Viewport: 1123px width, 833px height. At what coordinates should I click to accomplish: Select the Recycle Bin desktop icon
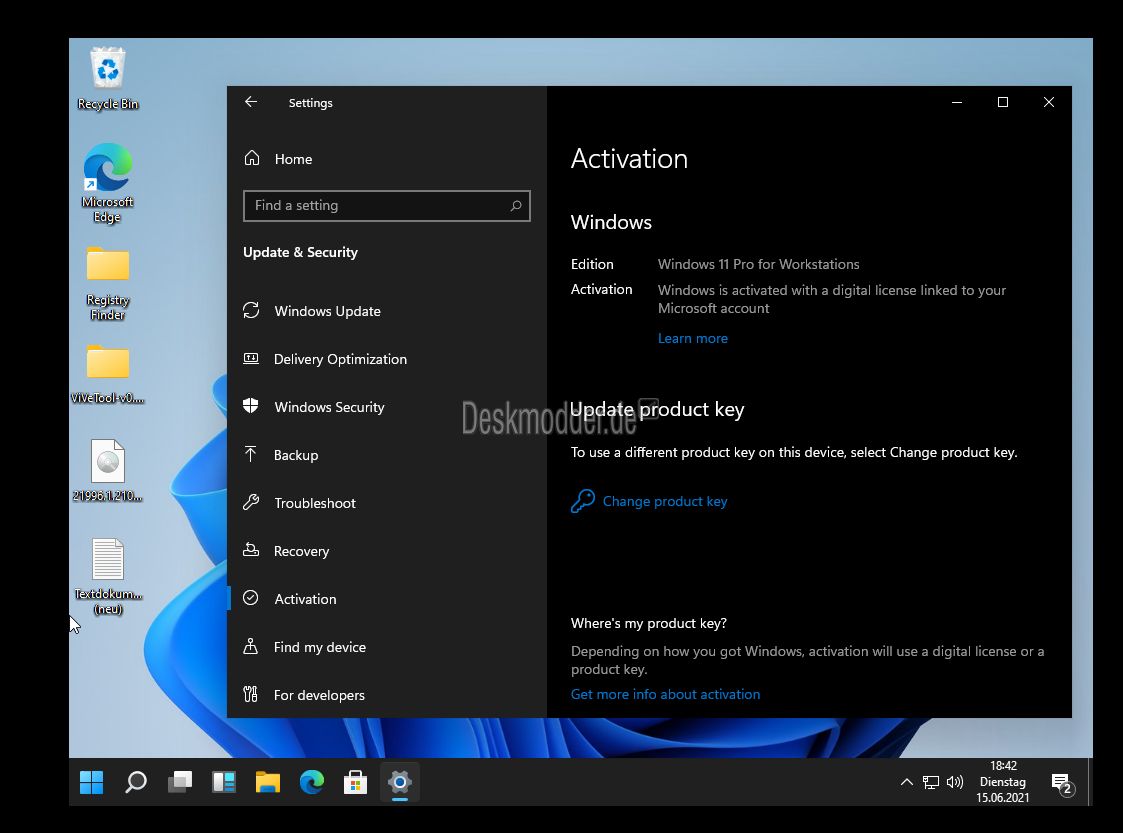(108, 79)
